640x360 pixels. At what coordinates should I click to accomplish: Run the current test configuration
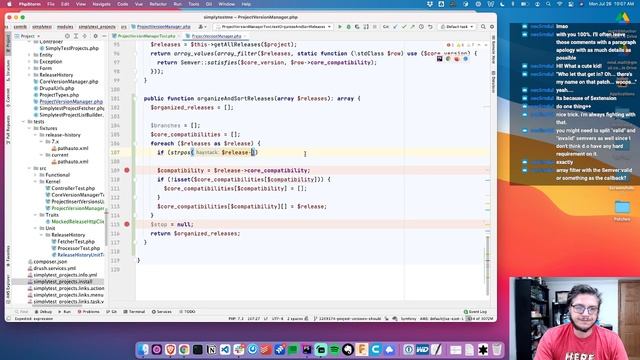click(x=340, y=27)
